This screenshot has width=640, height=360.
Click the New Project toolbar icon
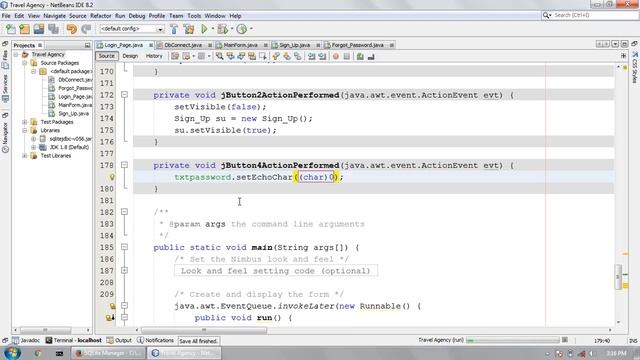pyautogui.click(x=24, y=29)
